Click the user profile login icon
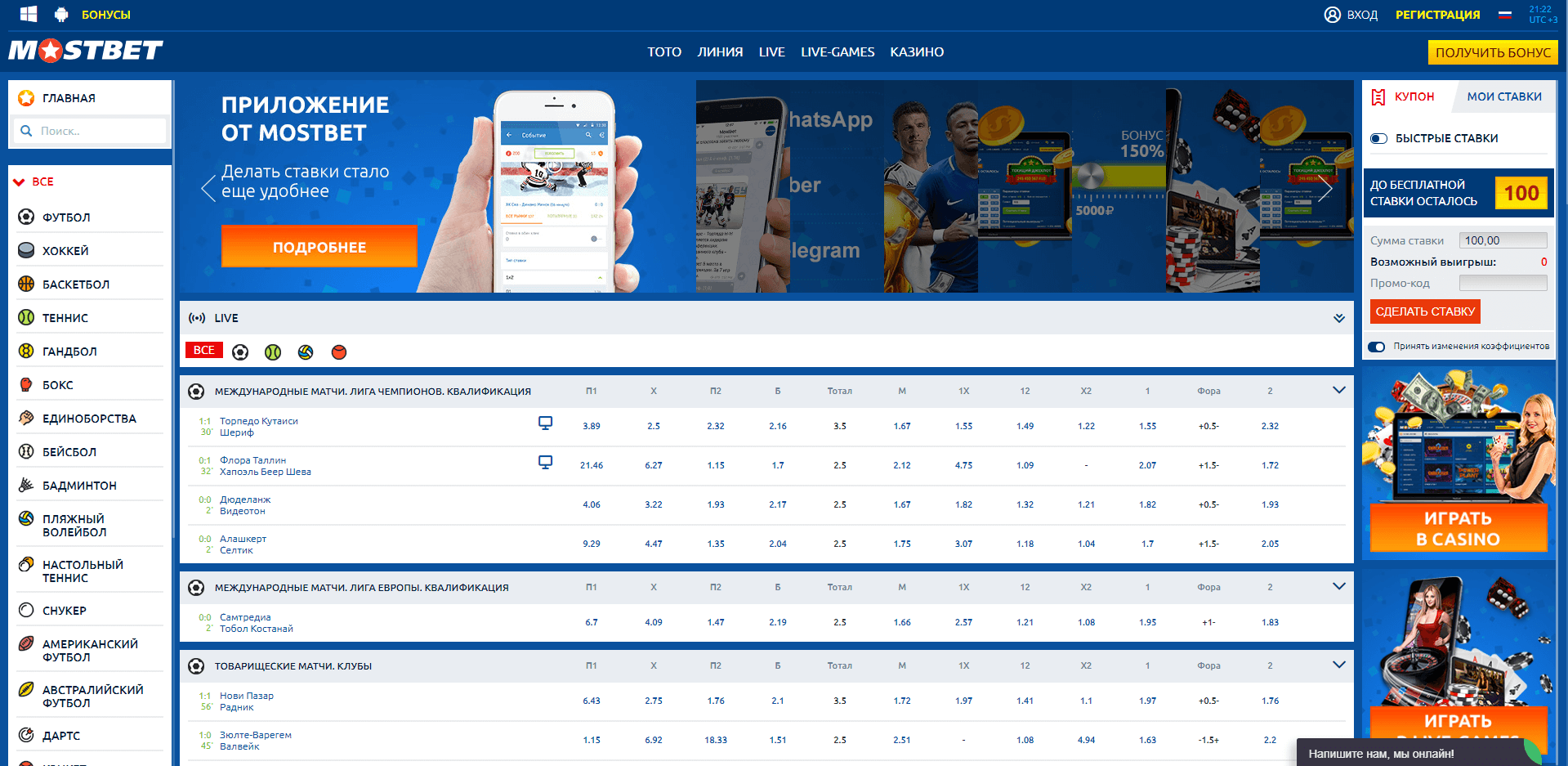This screenshot has width=1568, height=766. coord(1332,15)
